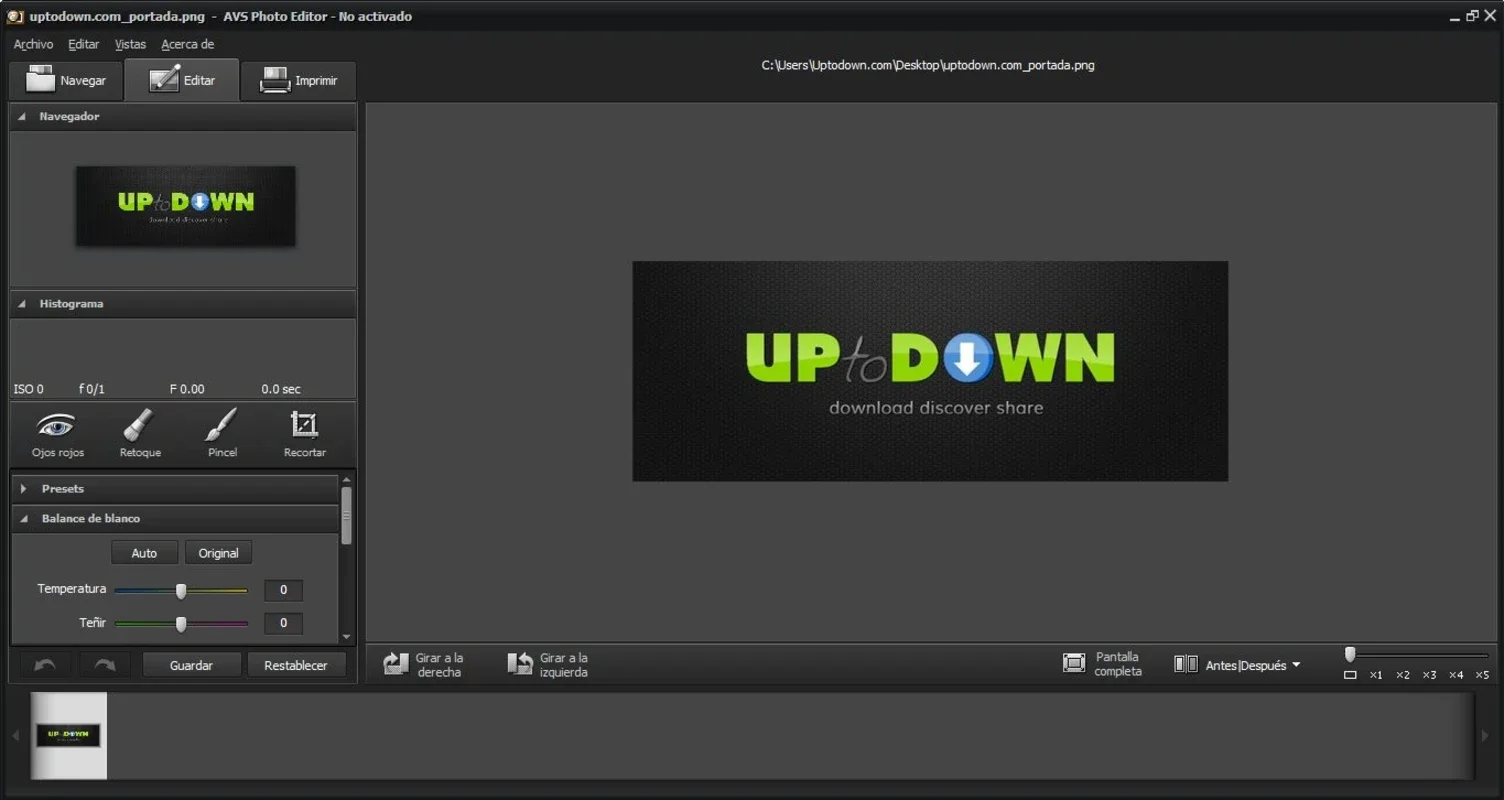Click the edit panel scrollbar up arrow
The height and width of the screenshot is (800, 1504).
[347, 480]
